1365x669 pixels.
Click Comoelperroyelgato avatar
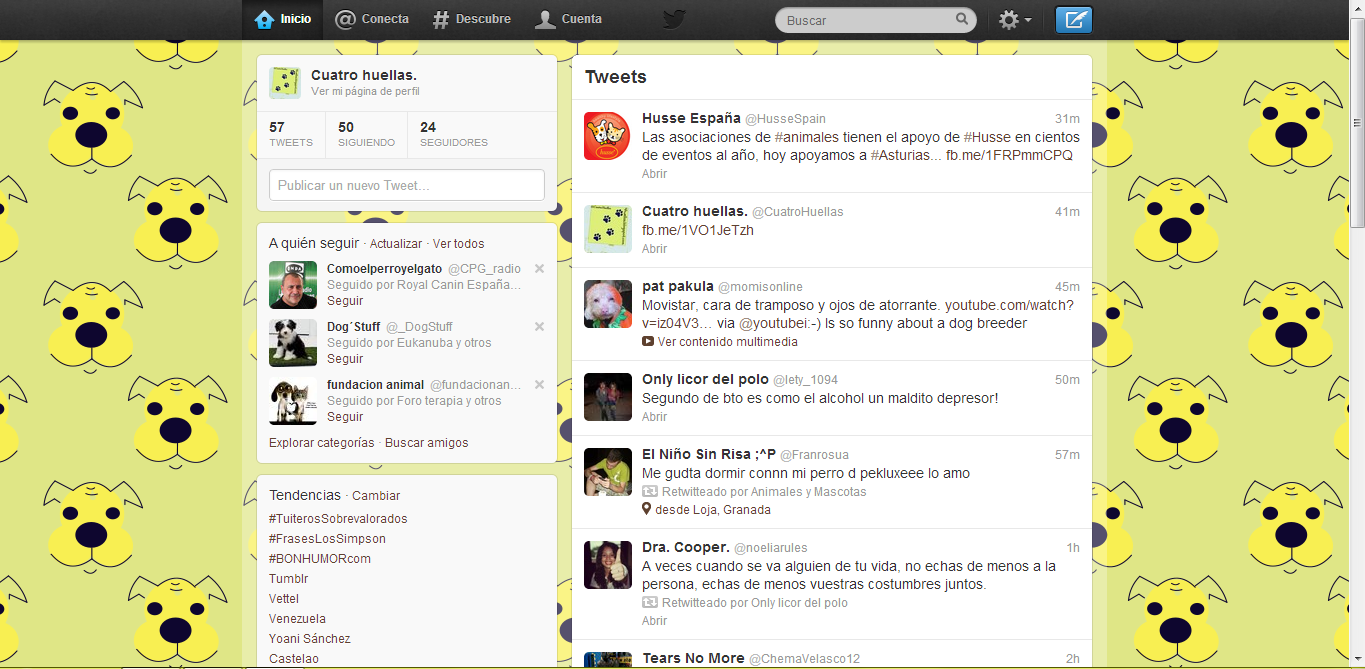coord(293,285)
